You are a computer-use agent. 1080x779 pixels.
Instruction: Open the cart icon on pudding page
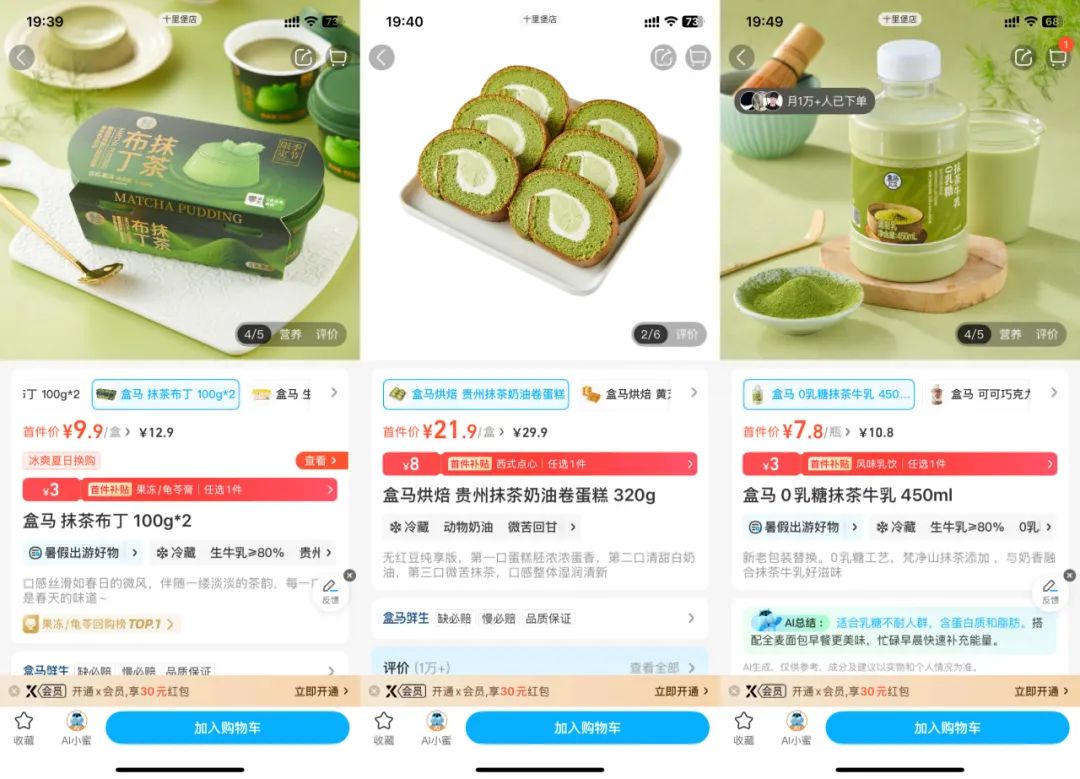click(338, 57)
